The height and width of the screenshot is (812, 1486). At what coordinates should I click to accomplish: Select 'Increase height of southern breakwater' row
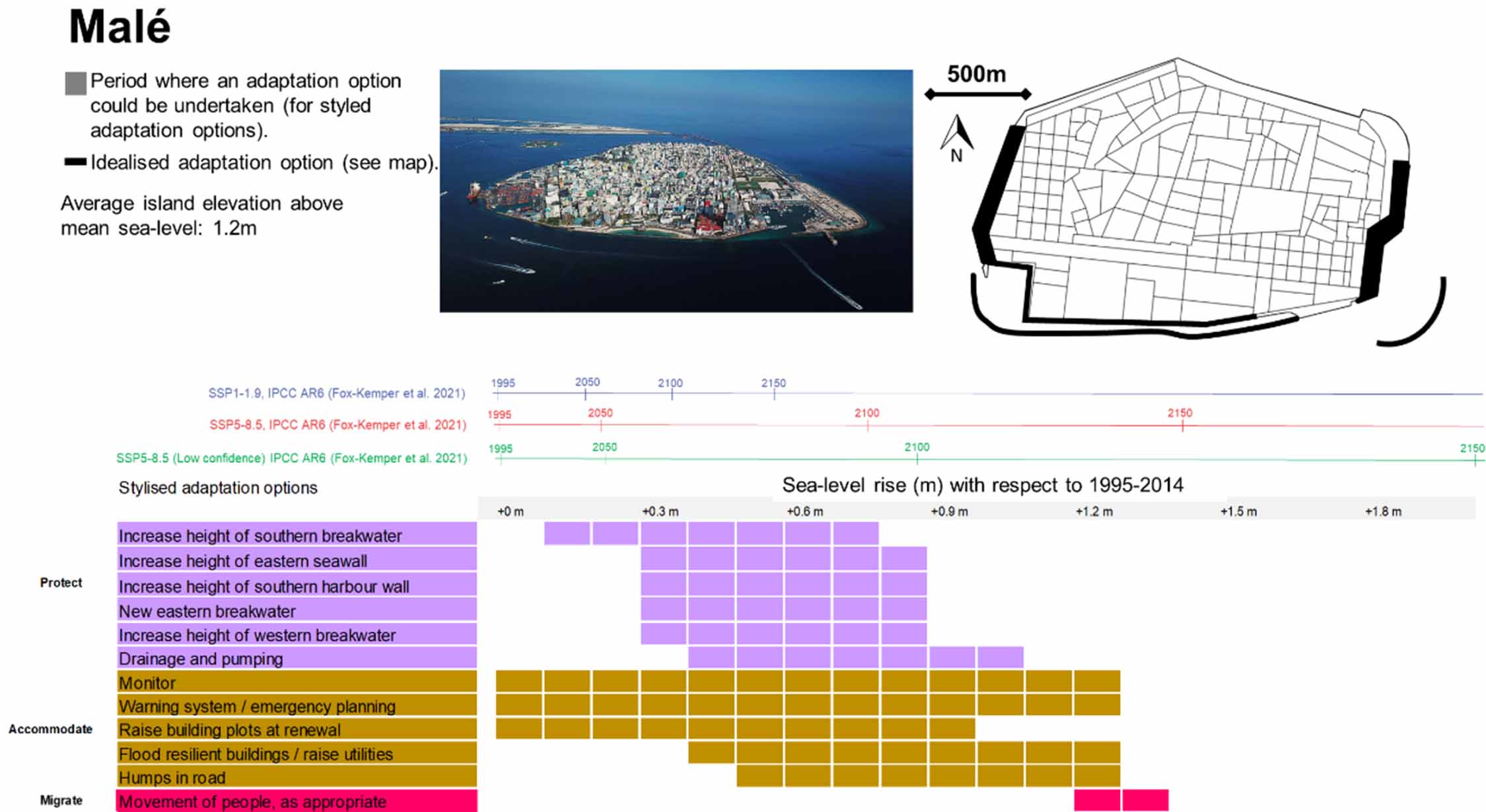(x=297, y=534)
